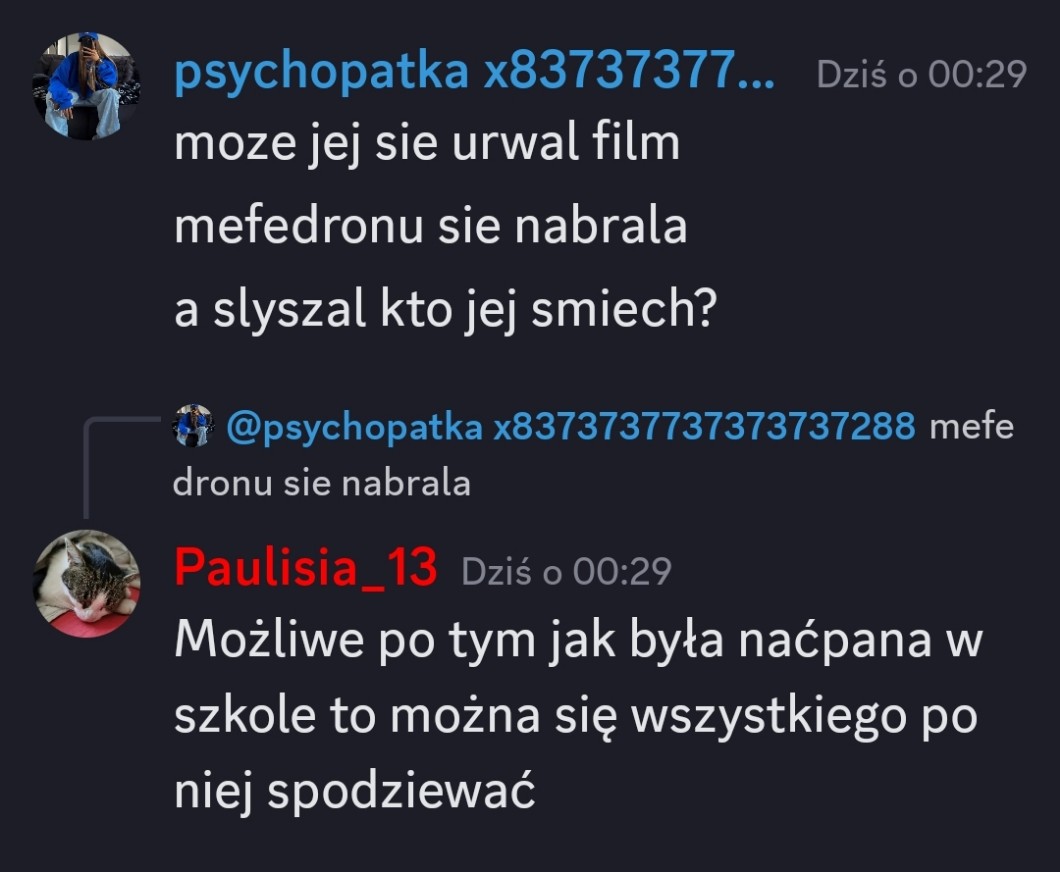Open Paulisia_13's cat avatar

pos(87,583)
